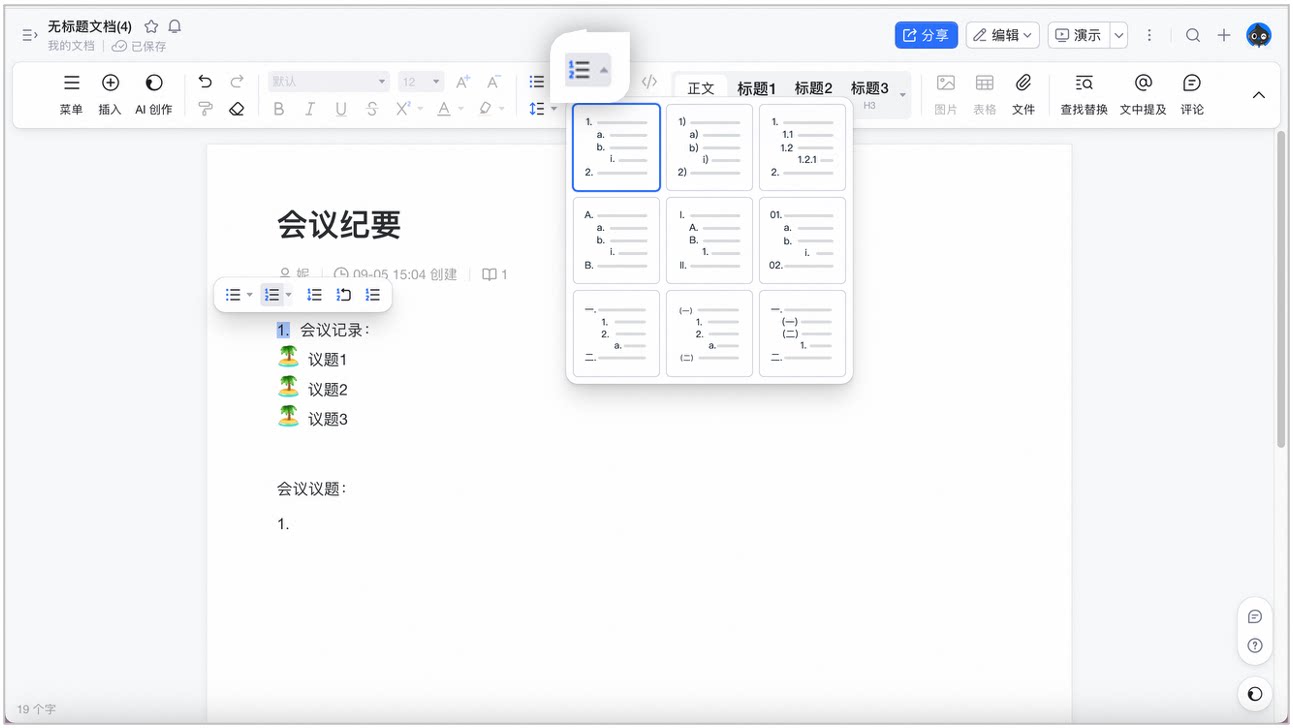The width and height of the screenshot is (1293, 728).
Task: Open the 菜单 hamburger button
Action: [x=71, y=95]
